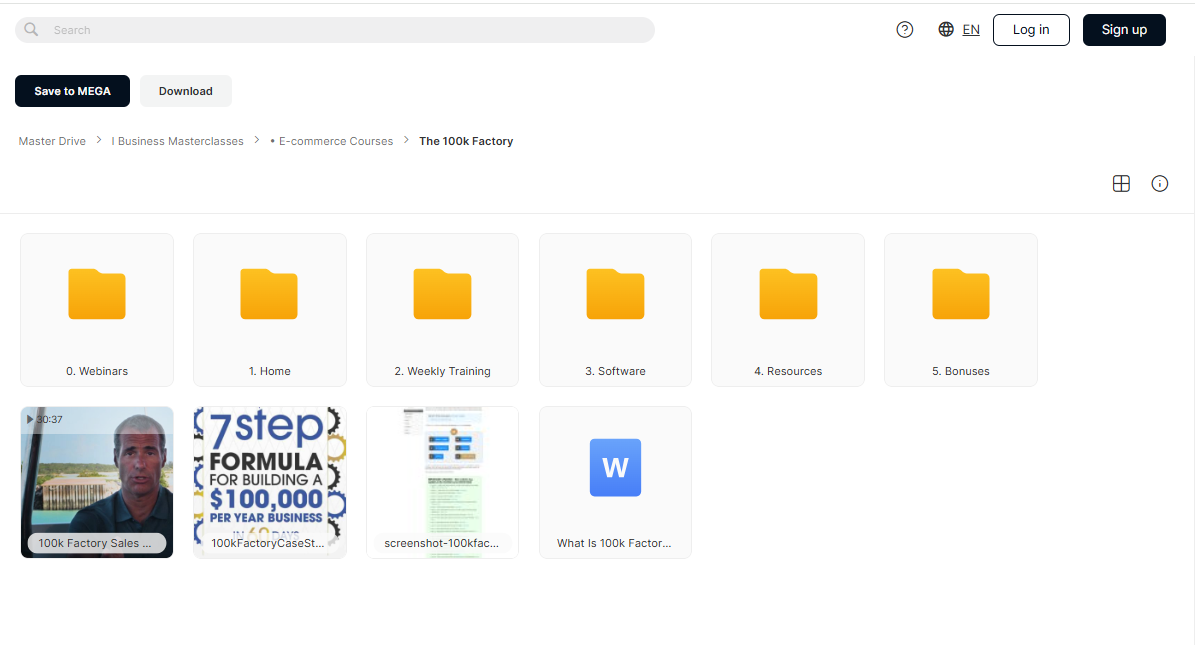
Task: Open the 100kFactoryCaseSt image thumbnail
Action: coord(270,482)
